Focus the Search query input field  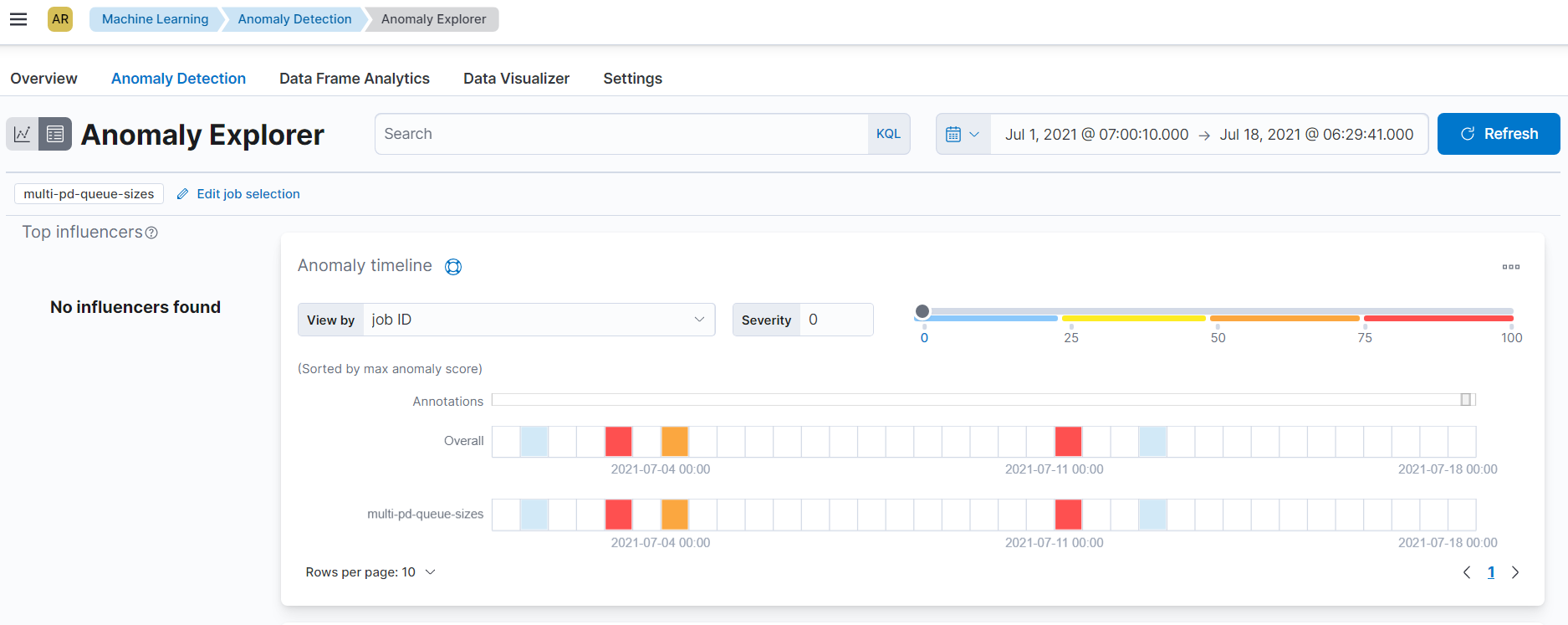621,134
